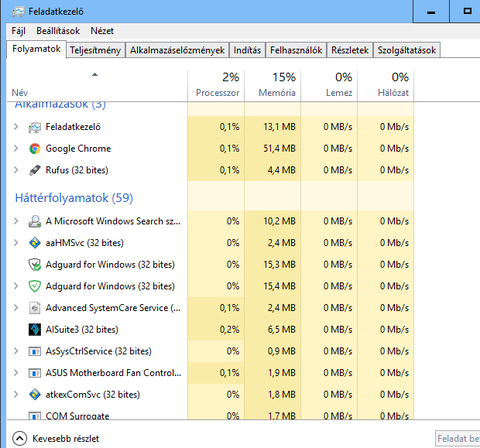Minimize the Feladatkezelő window
This screenshot has width=480, height=448.
tap(431, 12)
